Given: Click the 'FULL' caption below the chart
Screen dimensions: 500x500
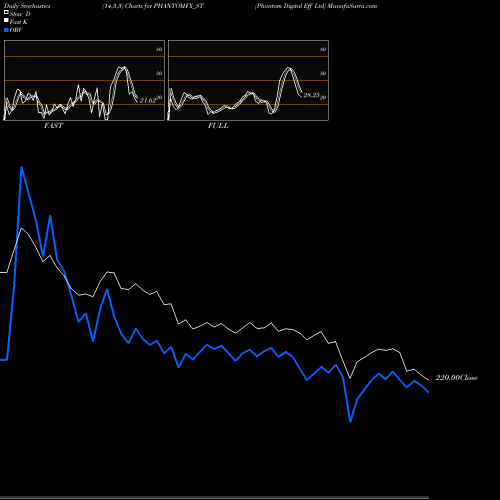Looking at the screenshot, I should 218,126.
